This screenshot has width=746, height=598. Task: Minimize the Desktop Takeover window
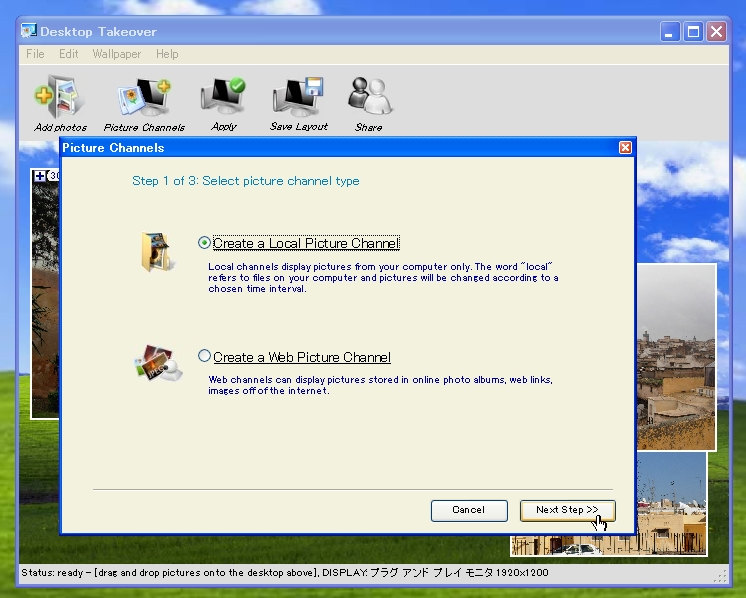(x=670, y=32)
